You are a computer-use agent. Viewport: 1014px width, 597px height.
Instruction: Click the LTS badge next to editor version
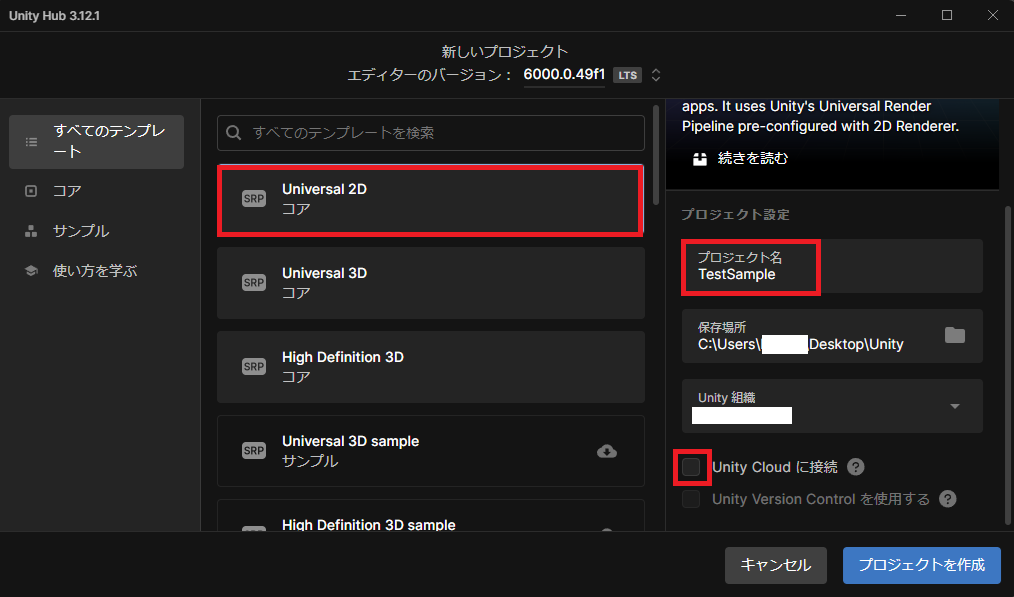pos(627,75)
